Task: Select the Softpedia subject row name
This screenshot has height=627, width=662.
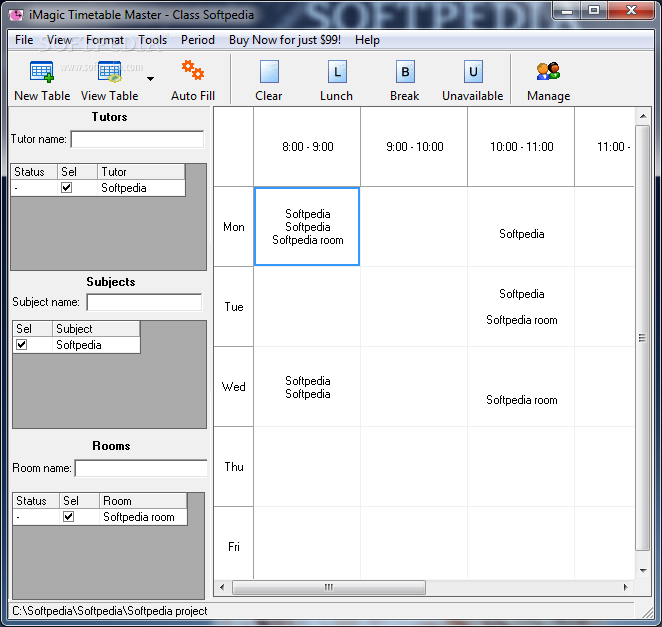Action: [x=79, y=345]
